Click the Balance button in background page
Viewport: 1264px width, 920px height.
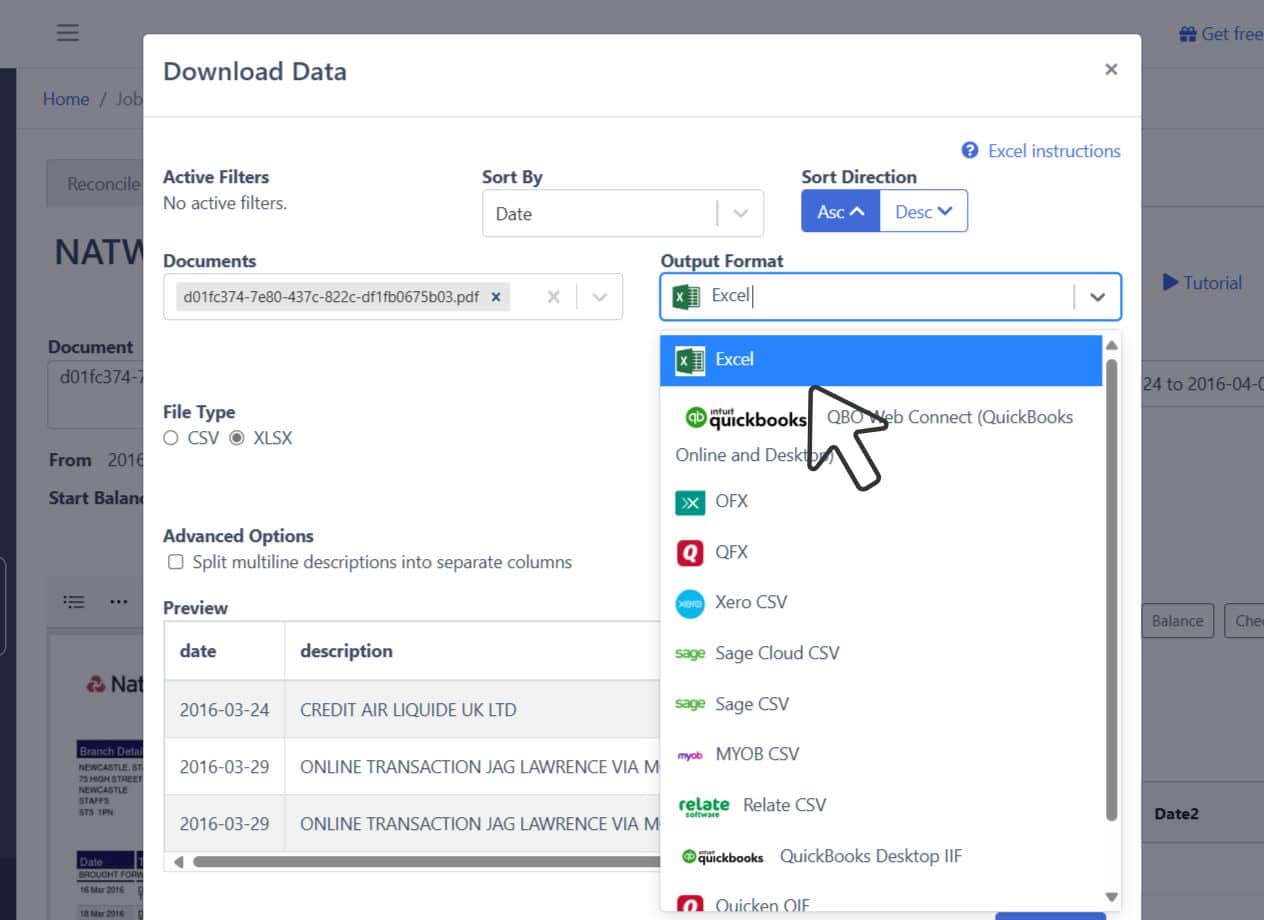tap(1177, 621)
